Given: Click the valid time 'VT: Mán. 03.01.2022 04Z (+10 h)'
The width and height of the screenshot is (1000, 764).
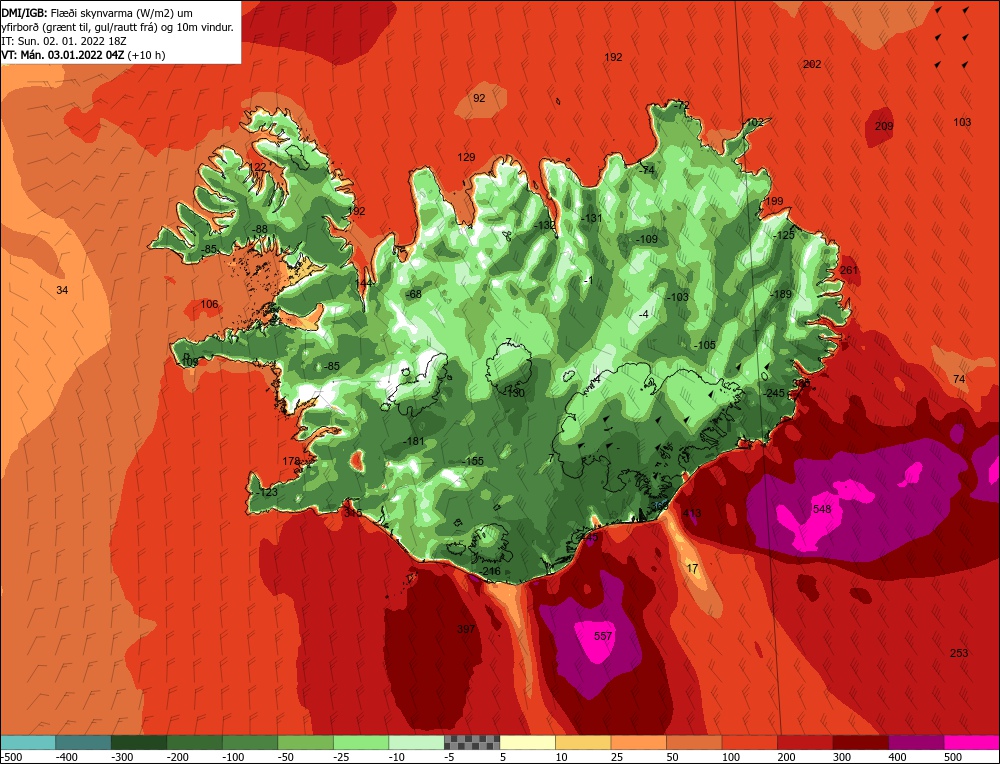Looking at the screenshot, I should pos(84,55).
